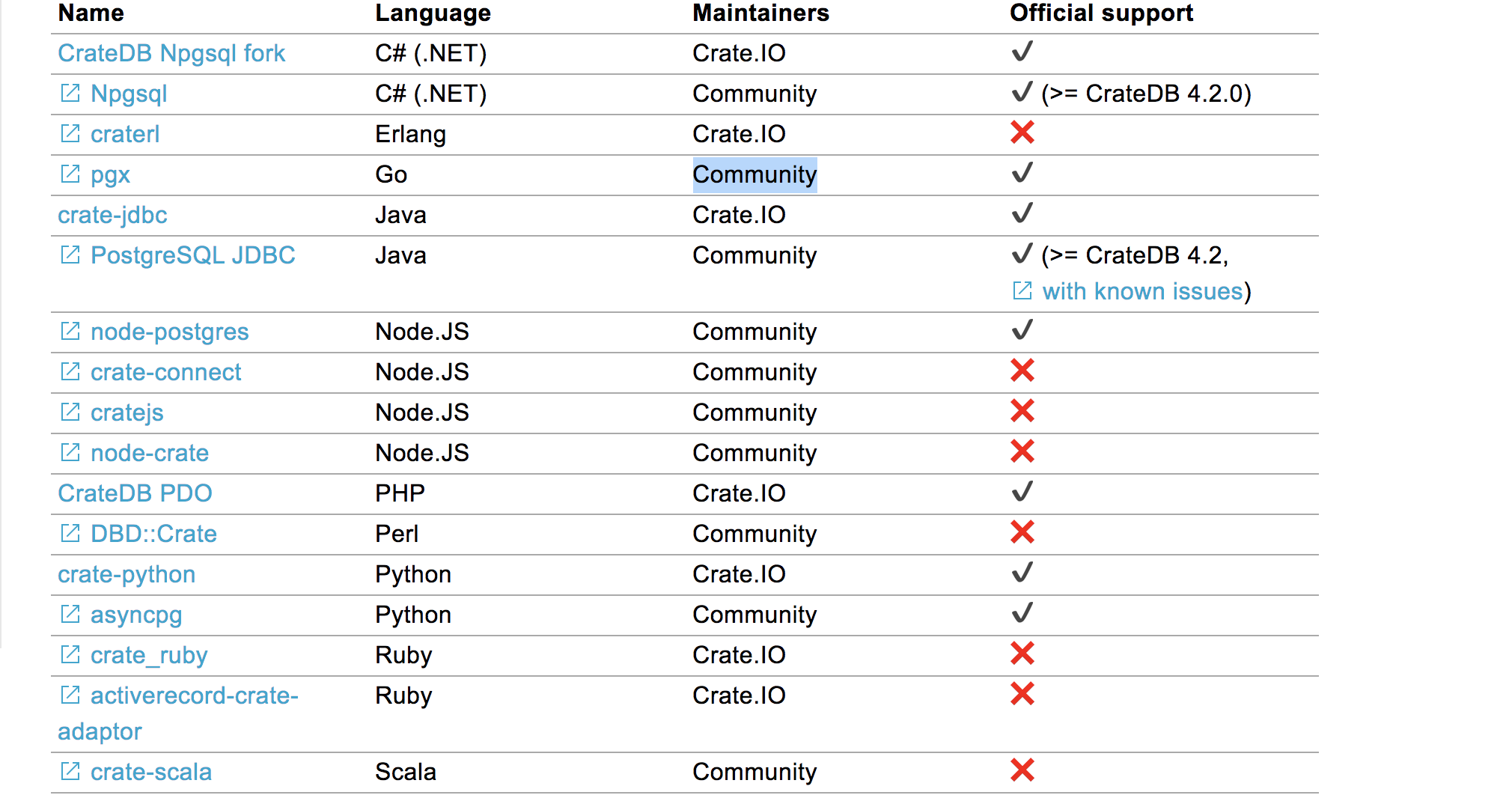1512x810 pixels.
Task: Click the Scala language cell
Action: coord(406,773)
